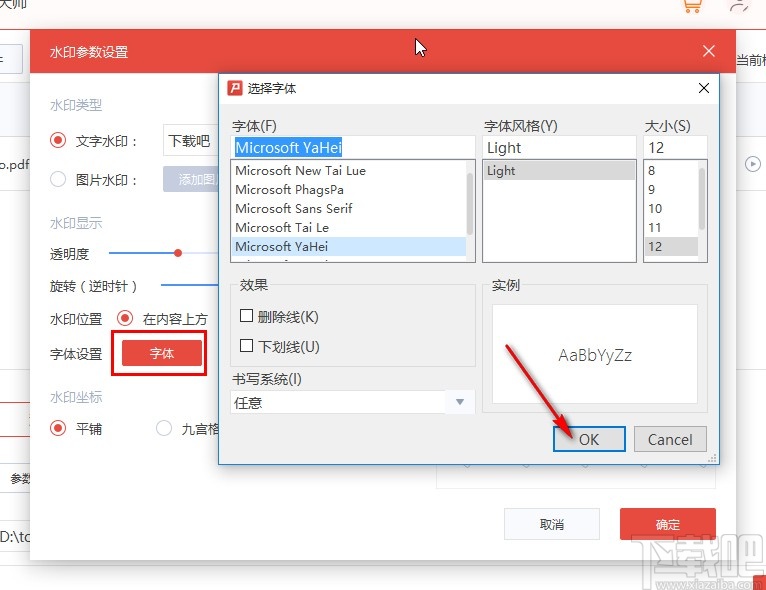The width and height of the screenshot is (766, 590).
Task: Select the 在内容上方 radio option
Action: pos(125,318)
